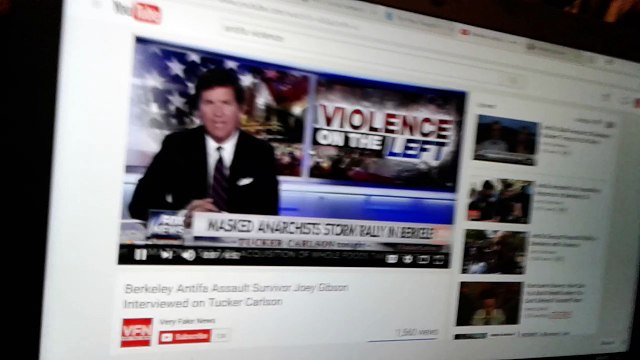
Task: Open first recommended video thumbnail with blue sky
Action: pyautogui.click(x=506, y=140)
